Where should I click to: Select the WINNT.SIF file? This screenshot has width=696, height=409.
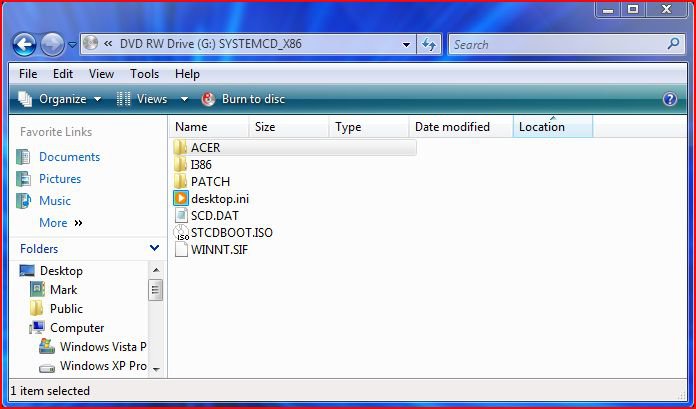point(211,250)
